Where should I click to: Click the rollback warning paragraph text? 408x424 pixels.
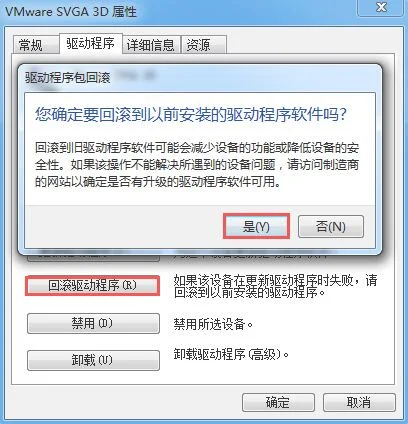pyautogui.click(x=197, y=165)
